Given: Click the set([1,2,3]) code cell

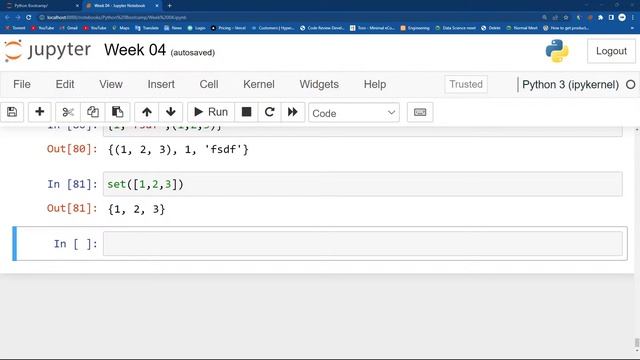Looking at the screenshot, I should coord(362,184).
